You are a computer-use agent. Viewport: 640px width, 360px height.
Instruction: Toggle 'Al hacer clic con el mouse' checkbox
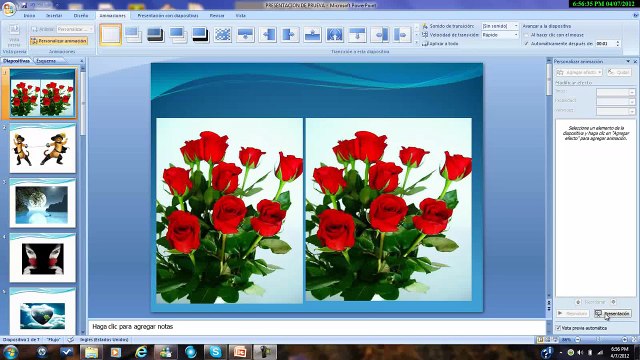coord(526,35)
